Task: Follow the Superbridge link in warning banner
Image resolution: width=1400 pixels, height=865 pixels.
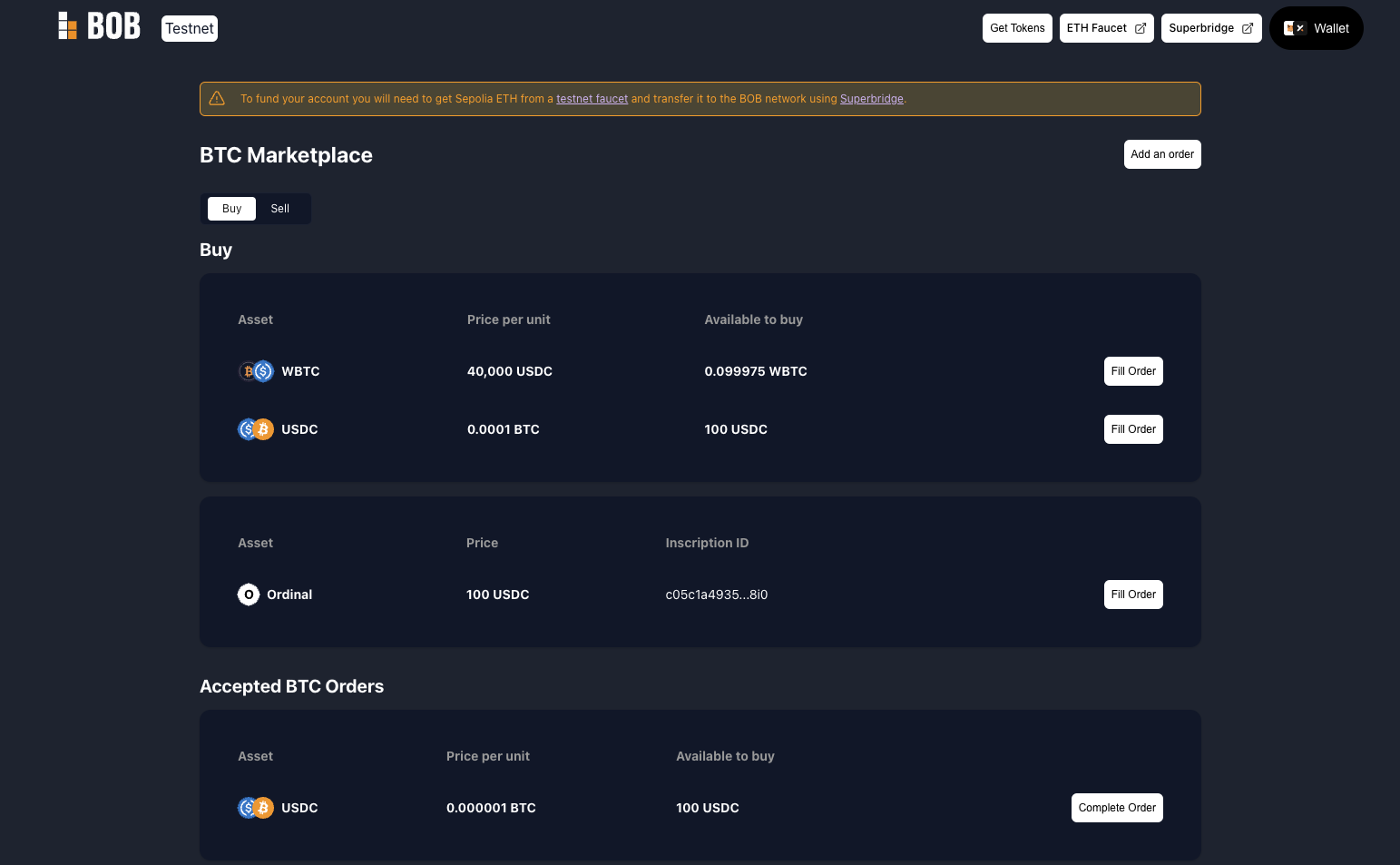Action: 872,99
